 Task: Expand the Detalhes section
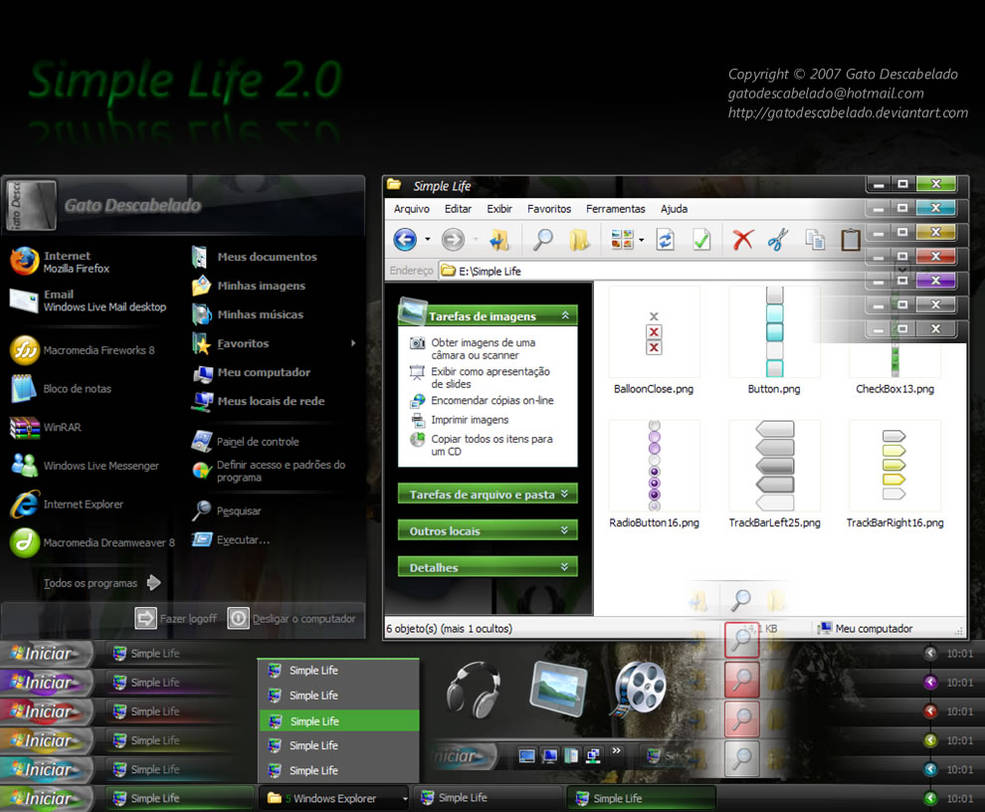pyautogui.click(x=487, y=566)
